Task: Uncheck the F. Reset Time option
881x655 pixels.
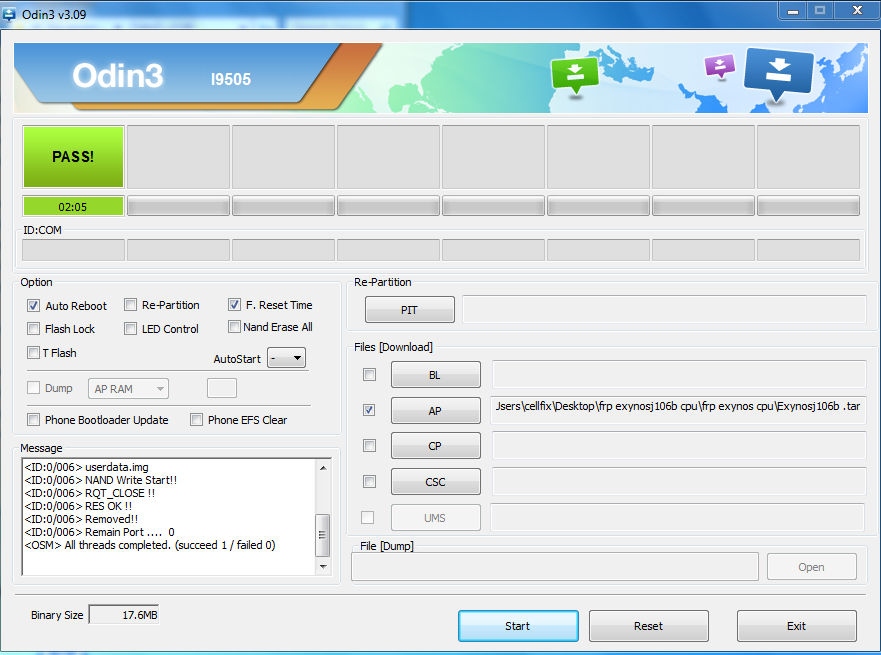Action: [x=234, y=304]
